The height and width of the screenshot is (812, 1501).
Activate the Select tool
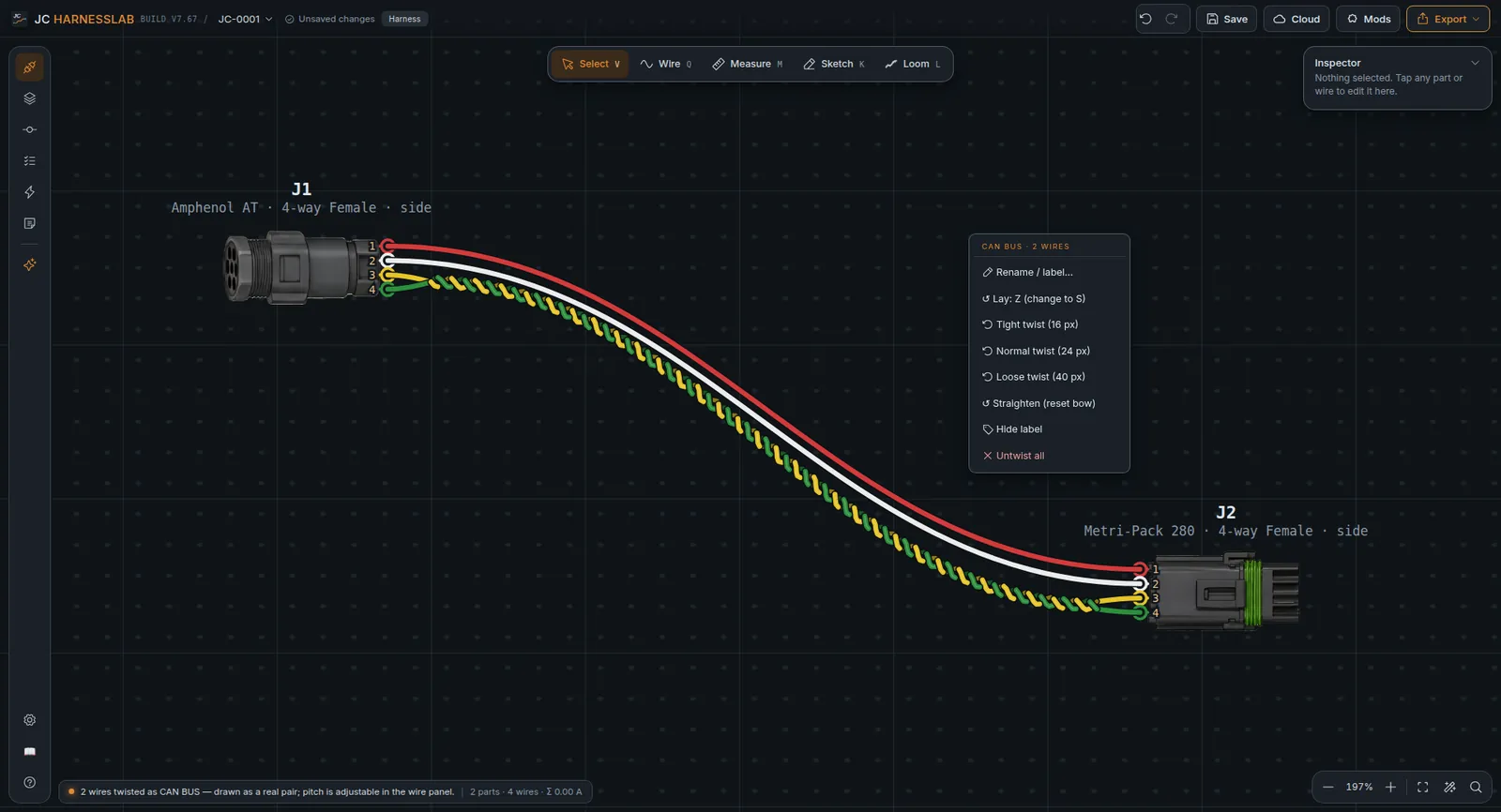(590, 64)
